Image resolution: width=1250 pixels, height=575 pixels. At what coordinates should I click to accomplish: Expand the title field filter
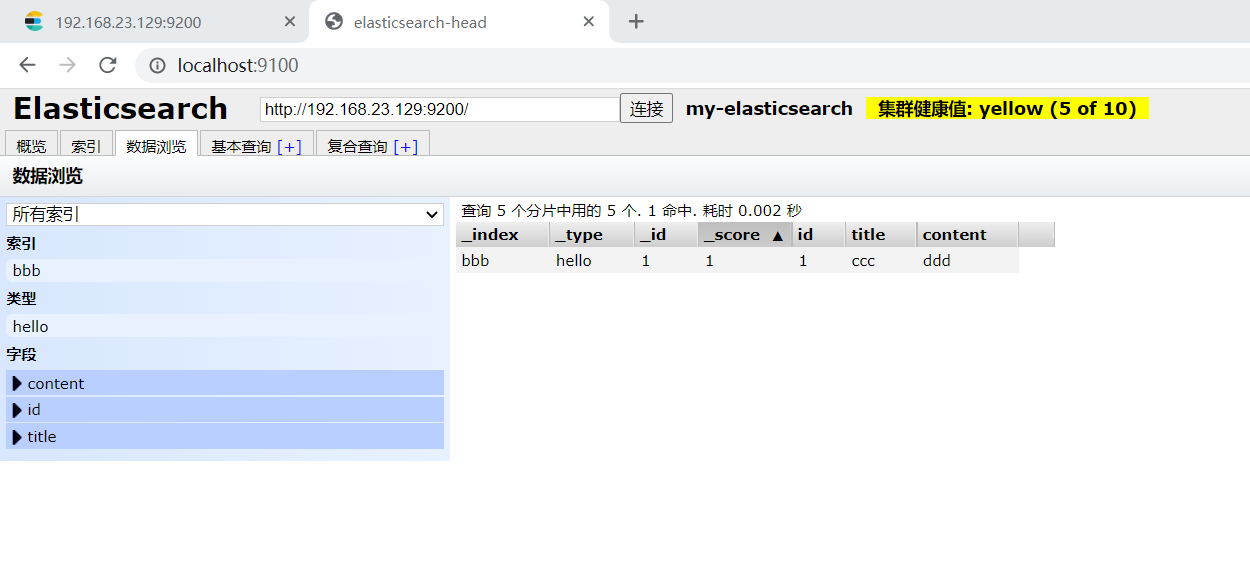[x=225, y=437]
